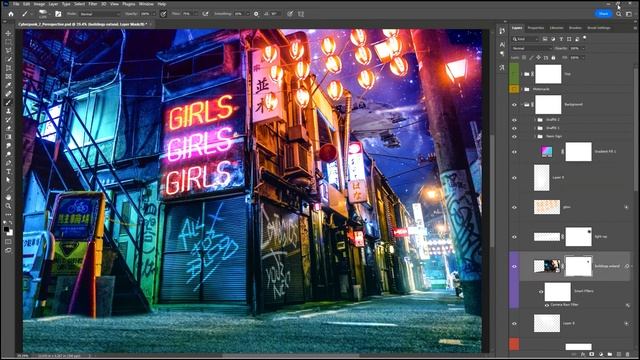Select the Gradient tool
The height and width of the screenshot is (360, 640).
coord(8,137)
